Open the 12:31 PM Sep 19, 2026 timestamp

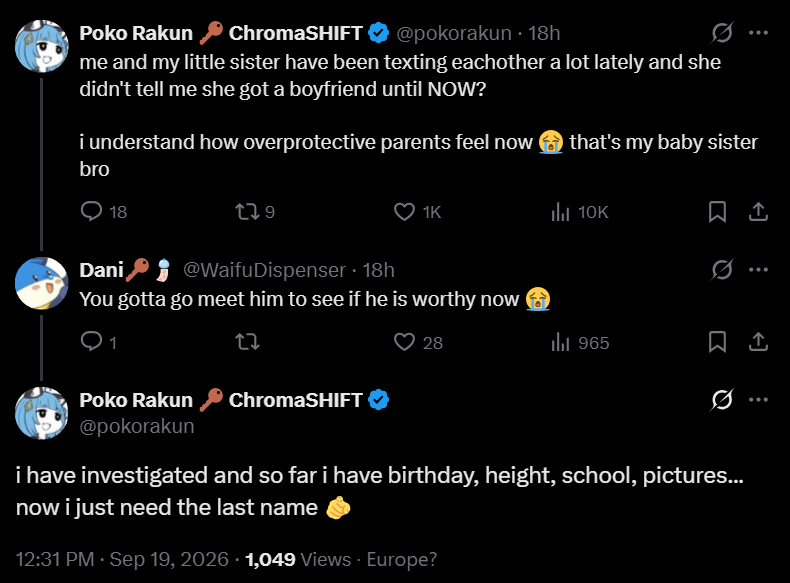(122, 559)
